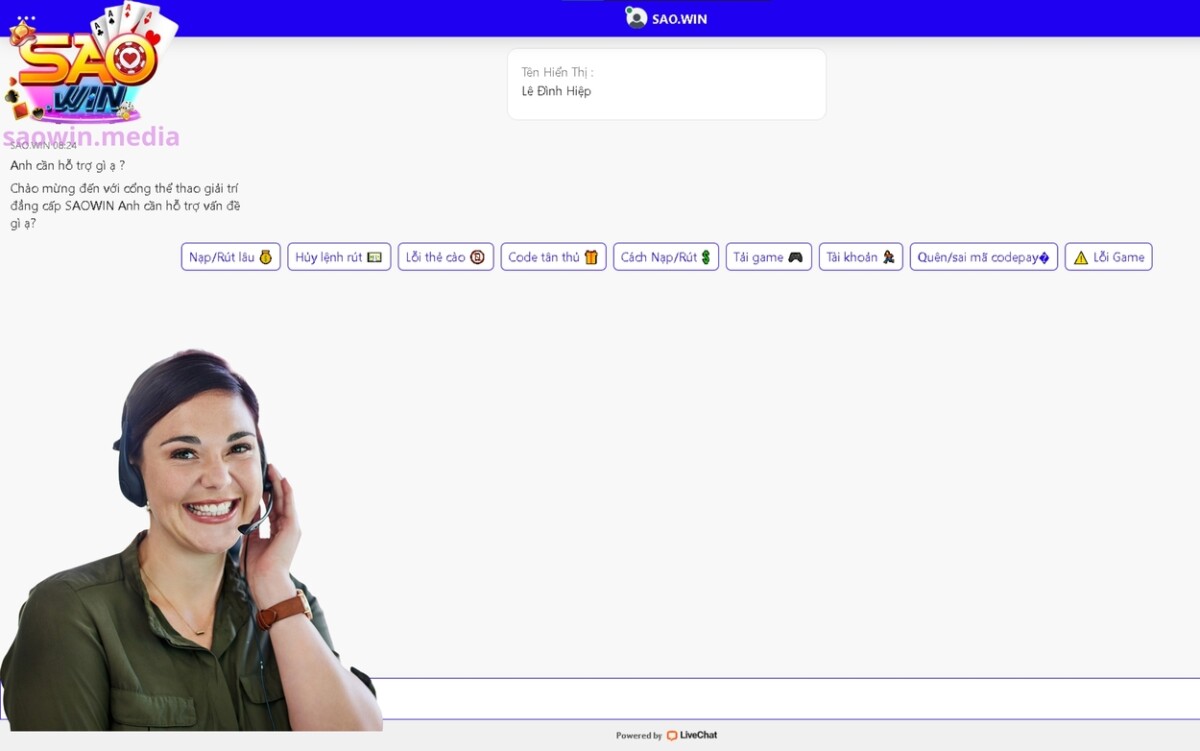
Task: Click the gift box icon on Code tân thủ
Action: coord(592,257)
